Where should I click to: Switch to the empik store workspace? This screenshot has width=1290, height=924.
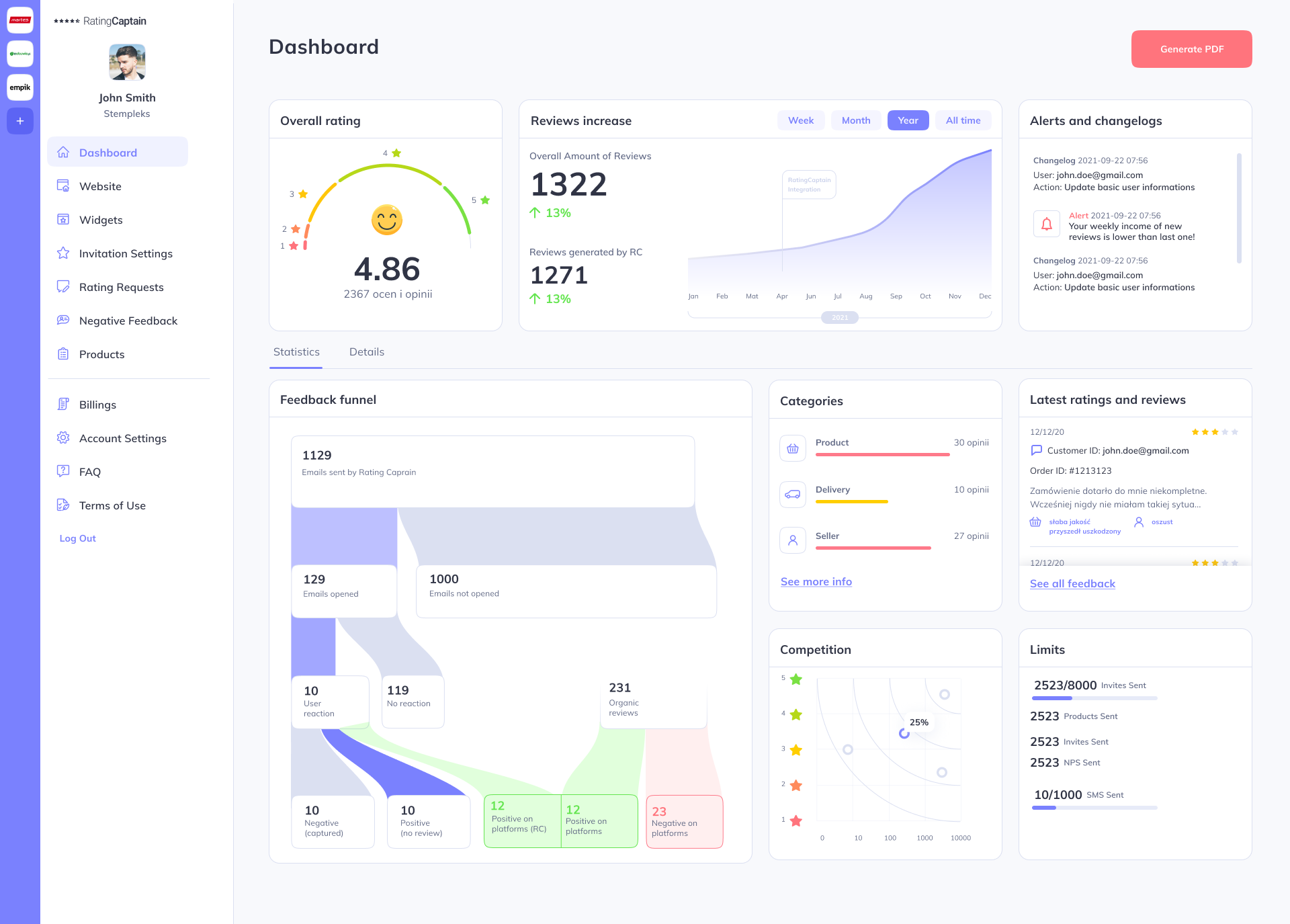(x=20, y=87)
